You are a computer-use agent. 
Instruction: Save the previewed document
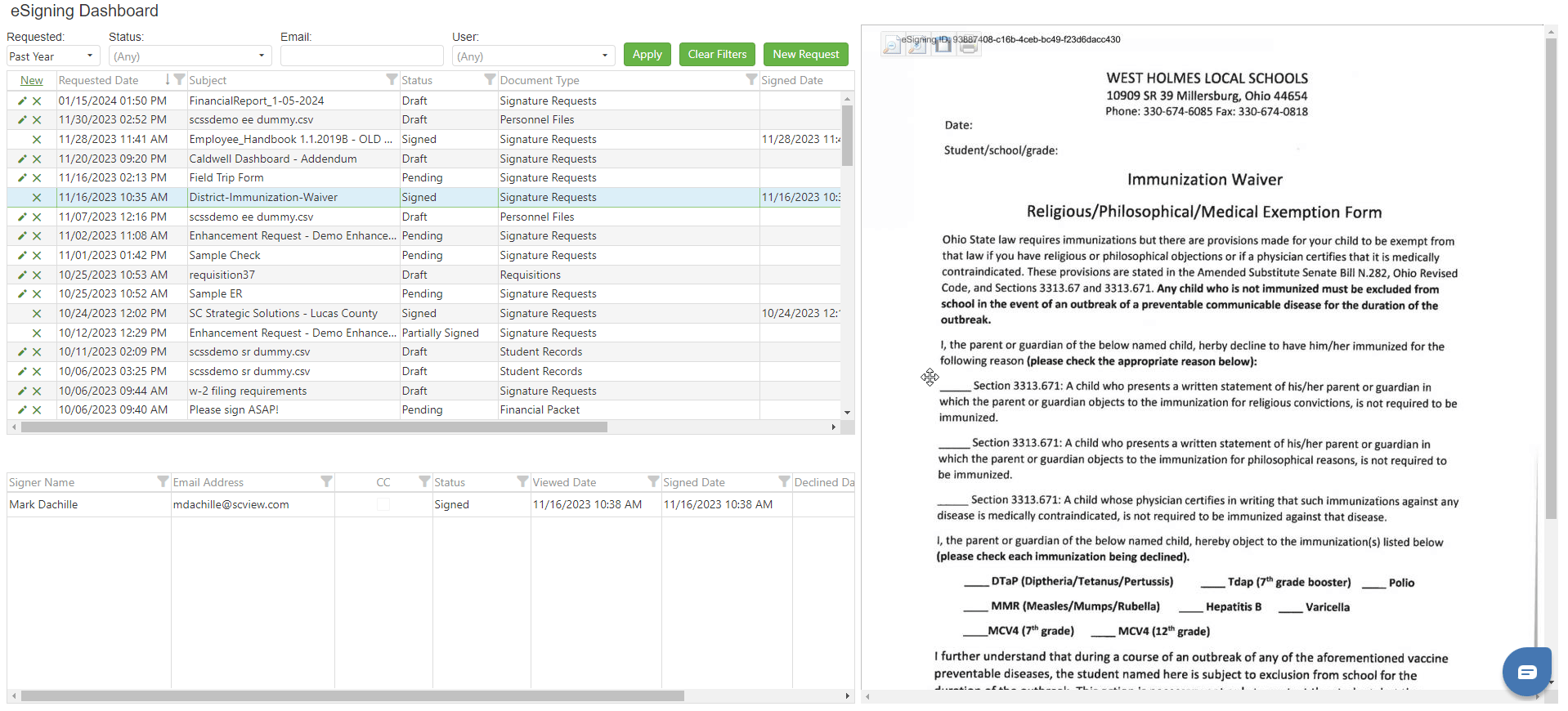click(x=943, y=46)
